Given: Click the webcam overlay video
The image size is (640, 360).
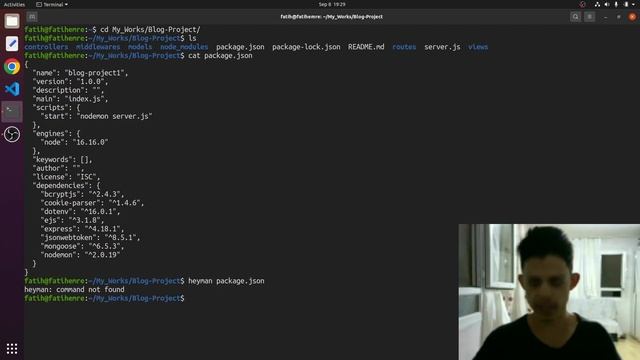Looking at the screenshot, I should [549, 292].
